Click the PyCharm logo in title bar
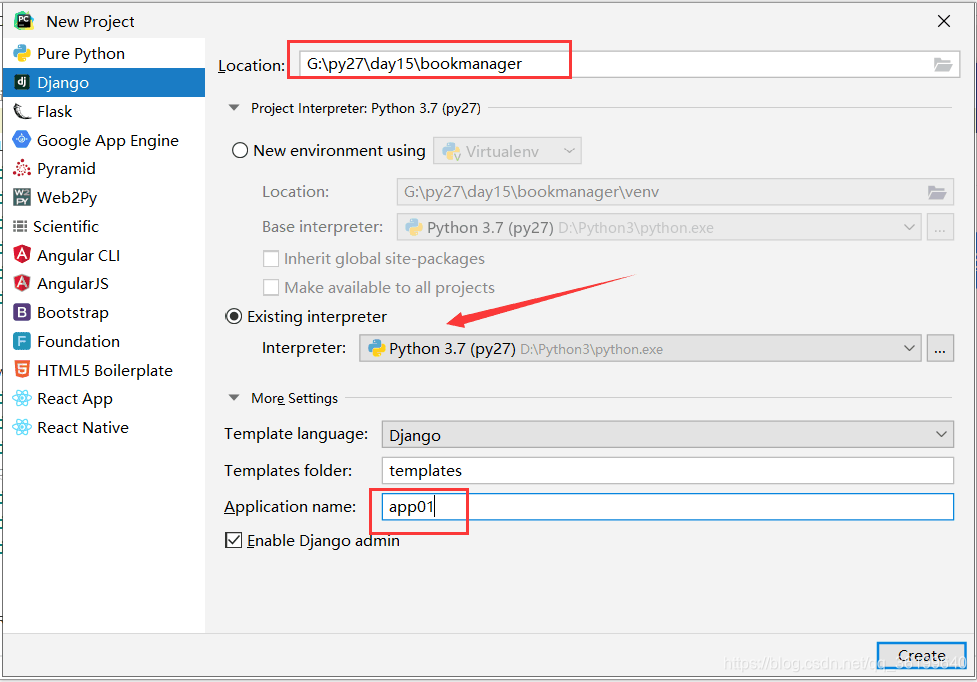Screen dimensions: 977x682 pyautogui.click(x=24, y=21)
